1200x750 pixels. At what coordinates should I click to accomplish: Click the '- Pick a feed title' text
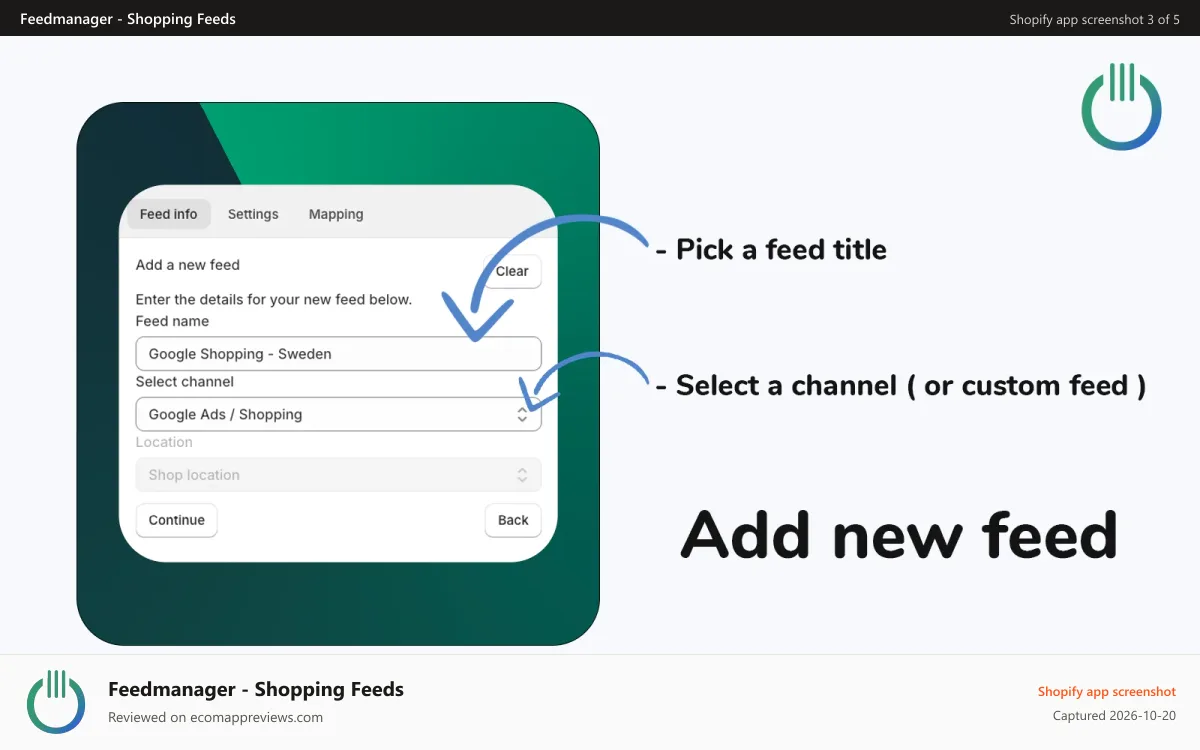[771, 249]
